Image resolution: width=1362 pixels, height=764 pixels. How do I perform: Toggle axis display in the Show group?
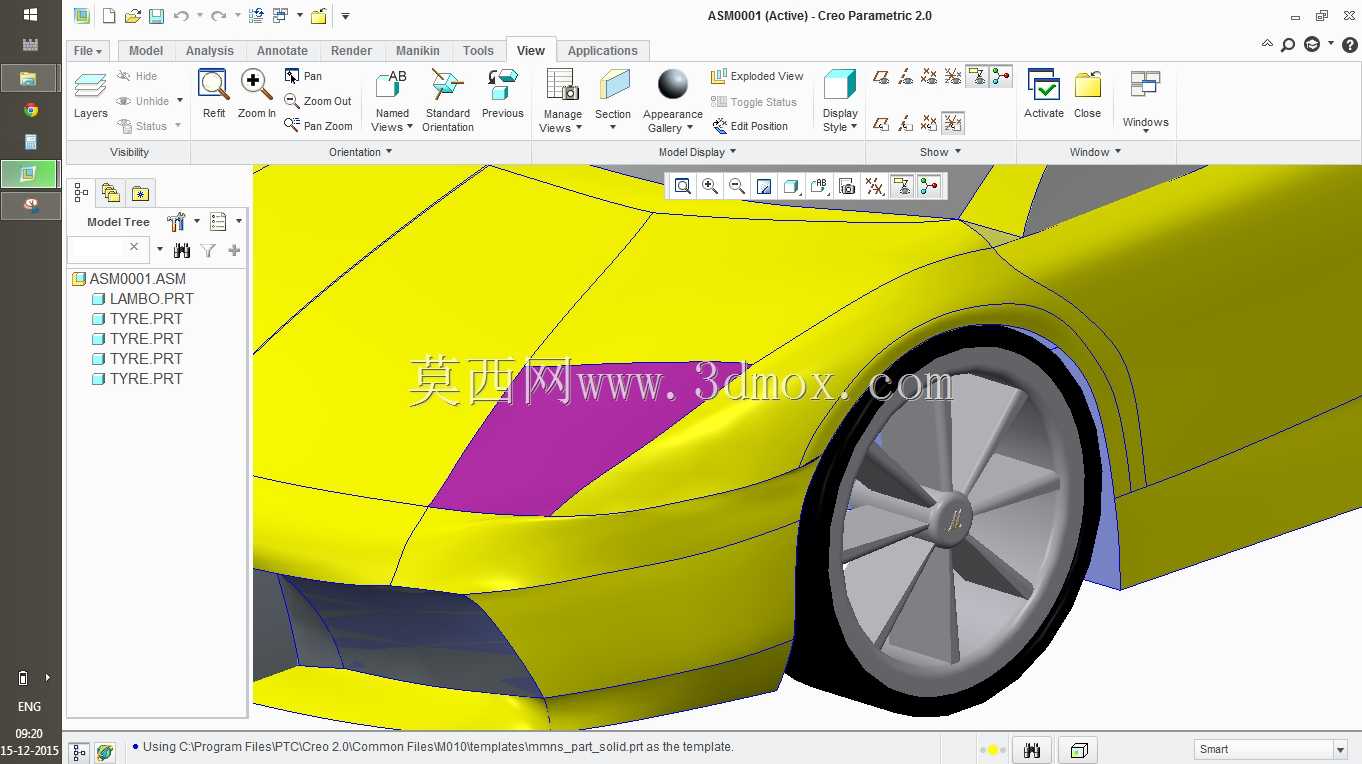click(905, 76)
